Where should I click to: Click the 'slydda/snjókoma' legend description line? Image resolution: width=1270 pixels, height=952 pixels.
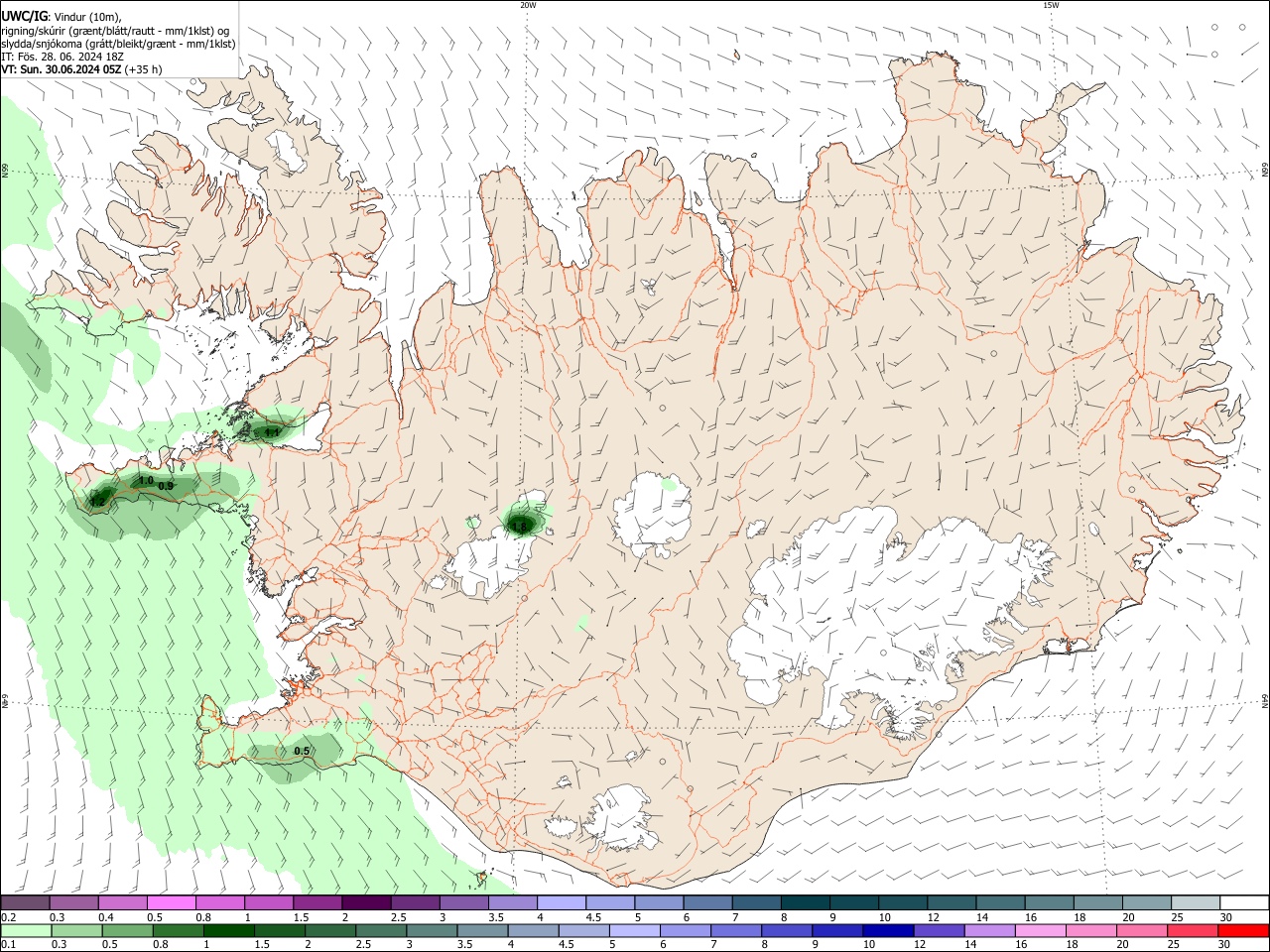[x=118, y=44]
